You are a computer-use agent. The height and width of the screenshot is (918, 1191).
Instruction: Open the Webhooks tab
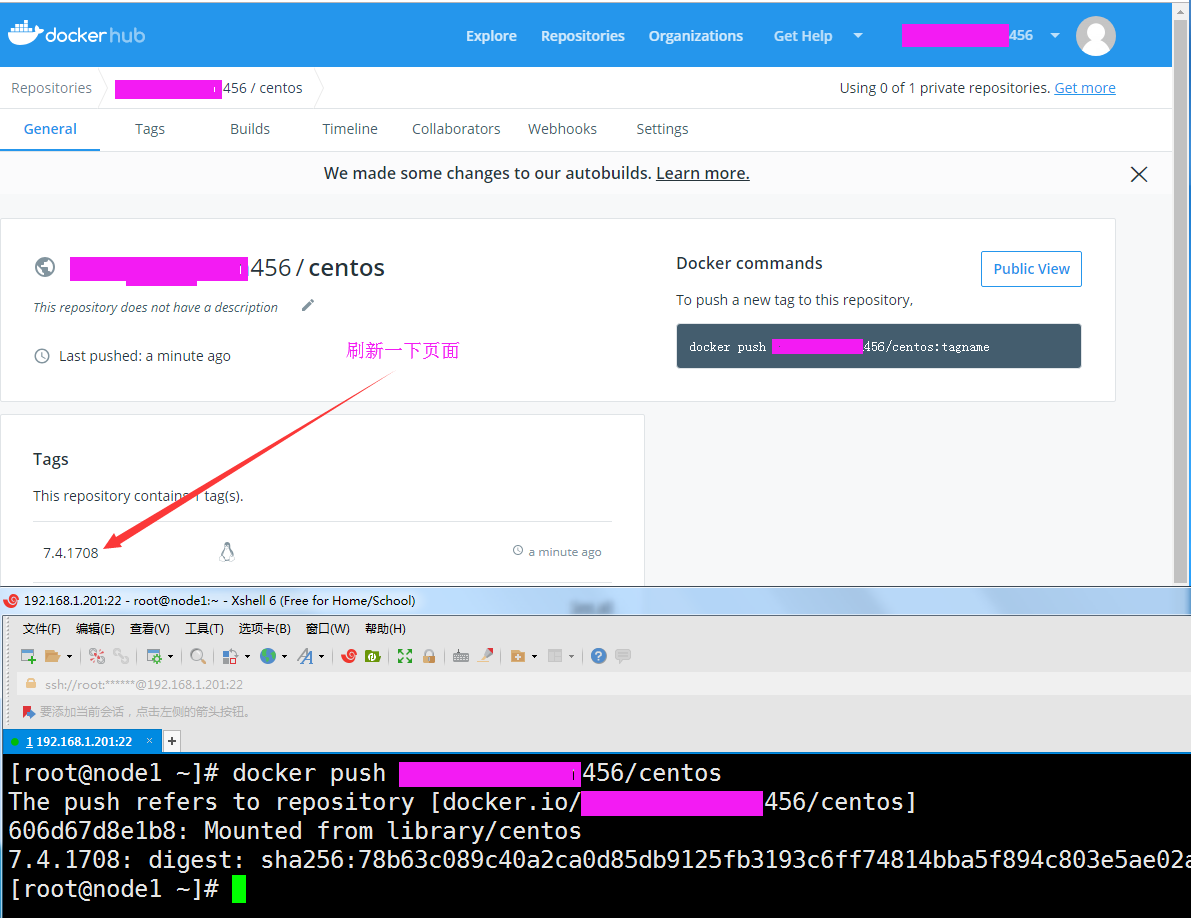tap(562, 129)
